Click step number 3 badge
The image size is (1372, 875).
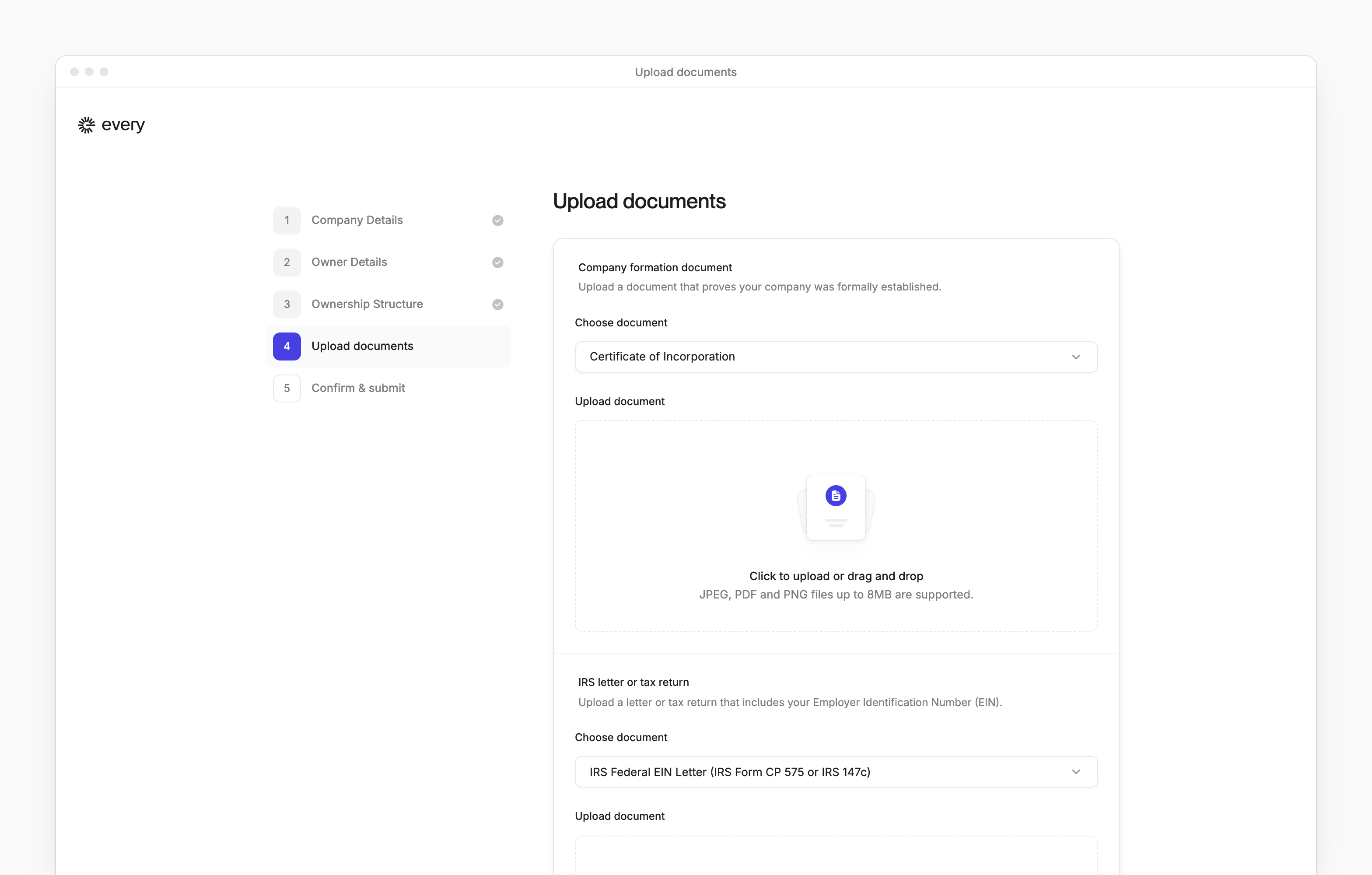pos(287,304)
